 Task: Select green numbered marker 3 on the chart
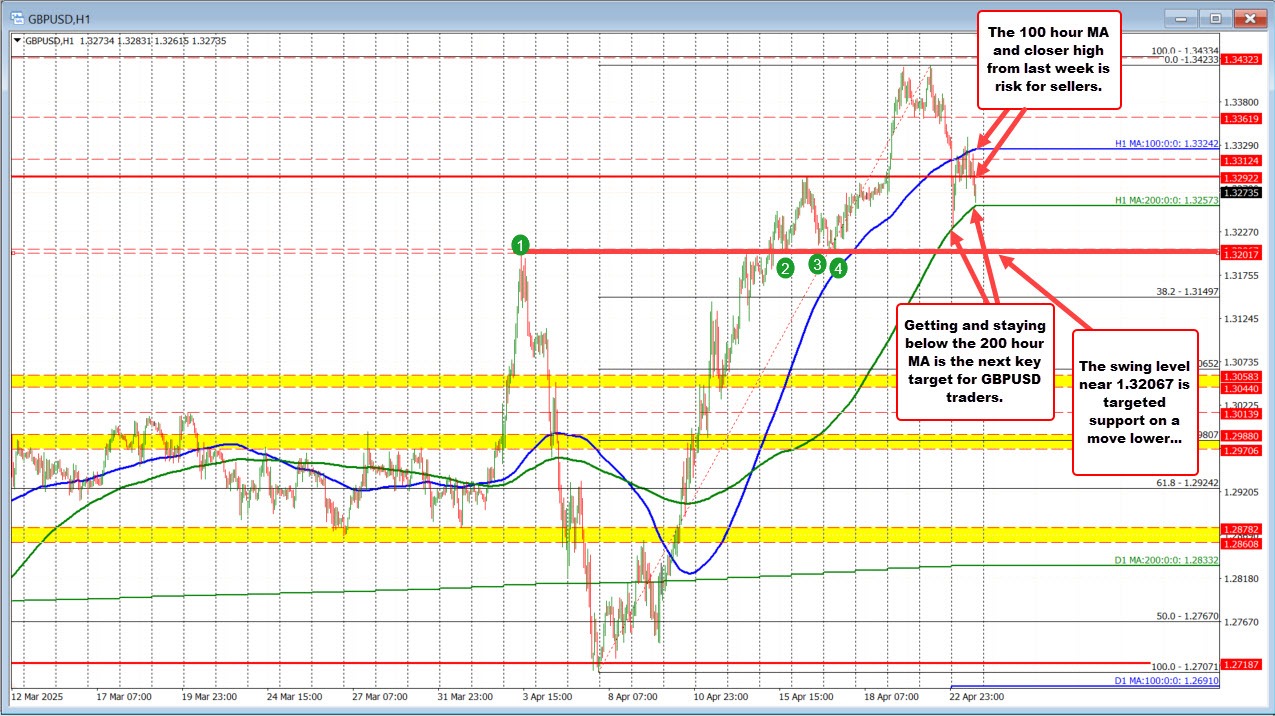[x=816, y=264]
